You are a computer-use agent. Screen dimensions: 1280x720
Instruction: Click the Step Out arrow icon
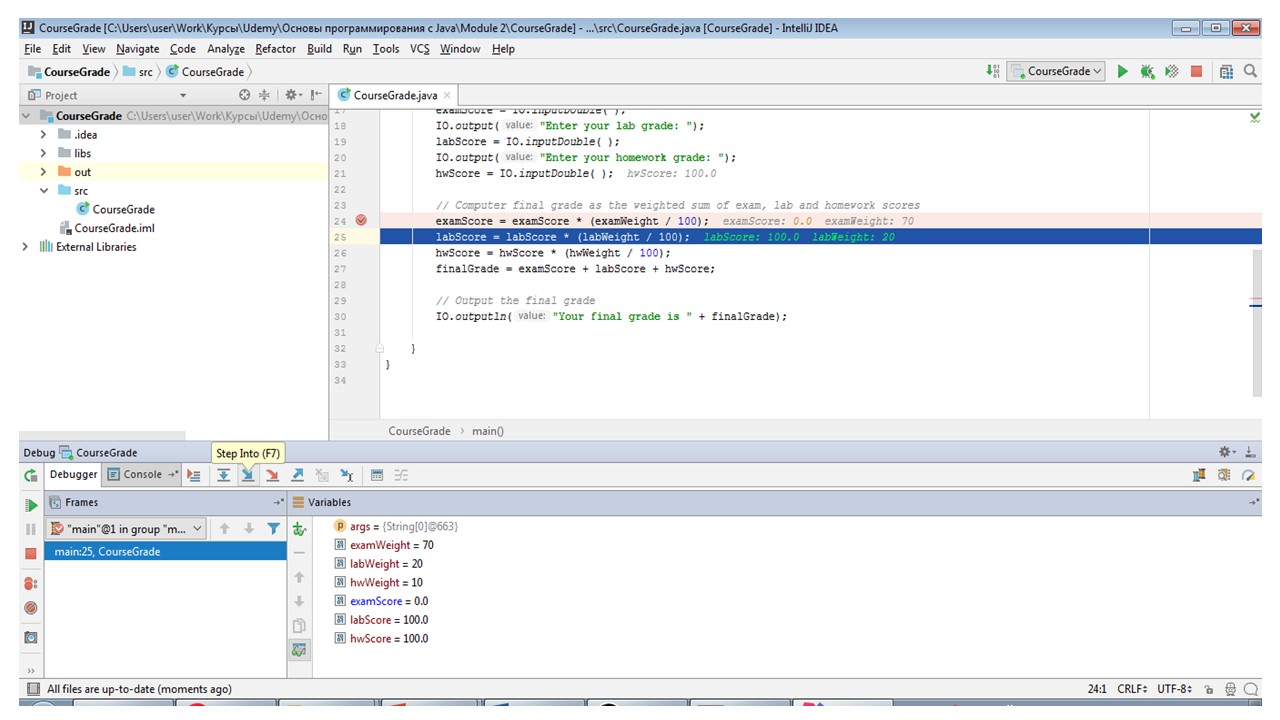(297, 476)
